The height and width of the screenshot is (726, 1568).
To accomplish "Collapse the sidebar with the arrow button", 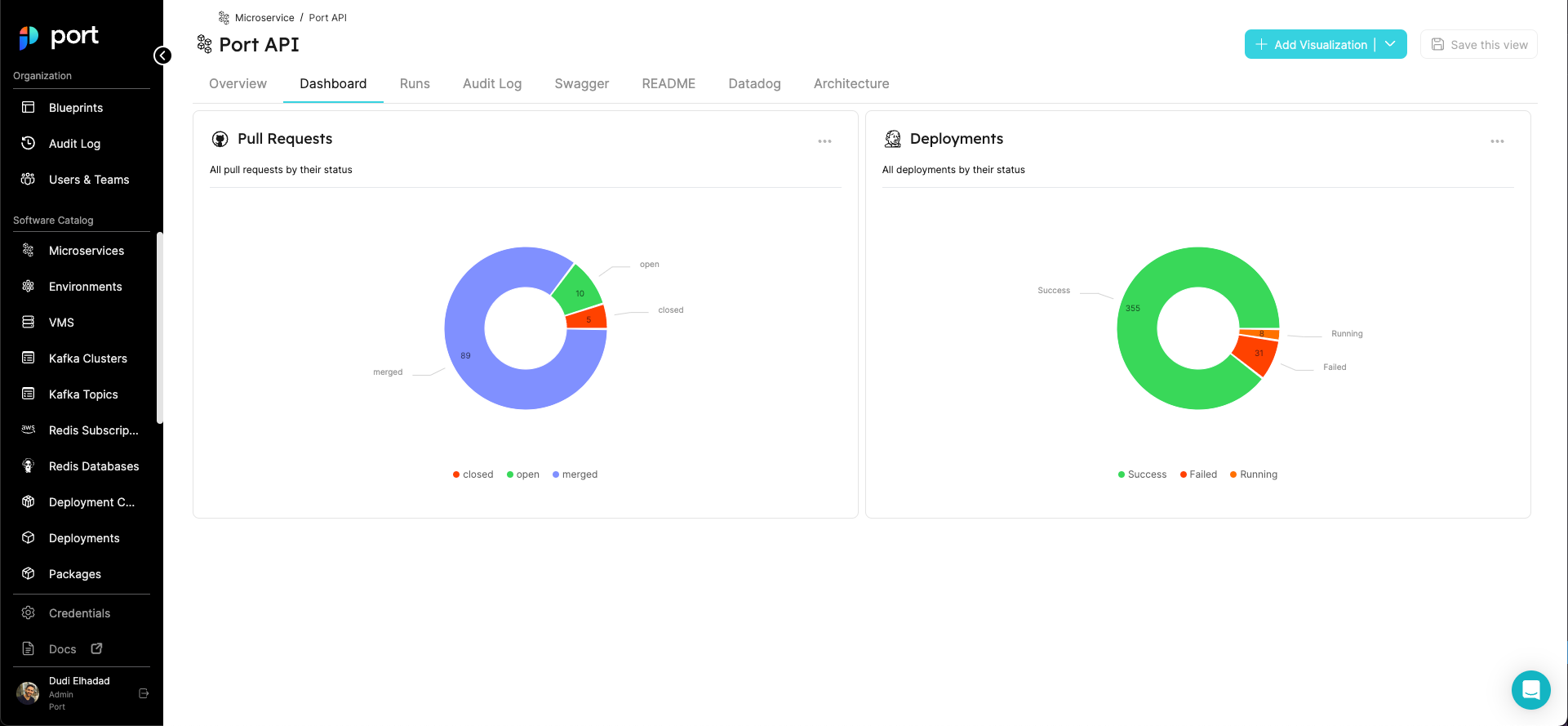I will tap(162, 56).
